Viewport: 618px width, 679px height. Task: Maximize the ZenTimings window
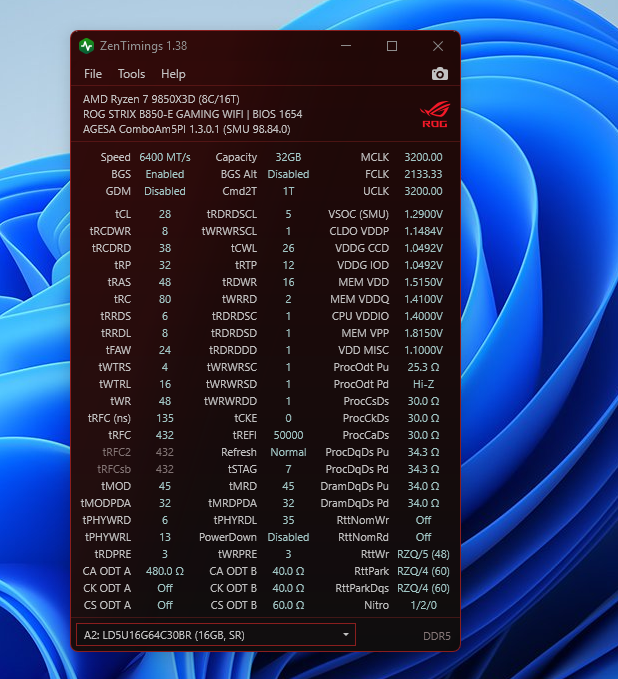pyautogui.click(x=392, y=46)
